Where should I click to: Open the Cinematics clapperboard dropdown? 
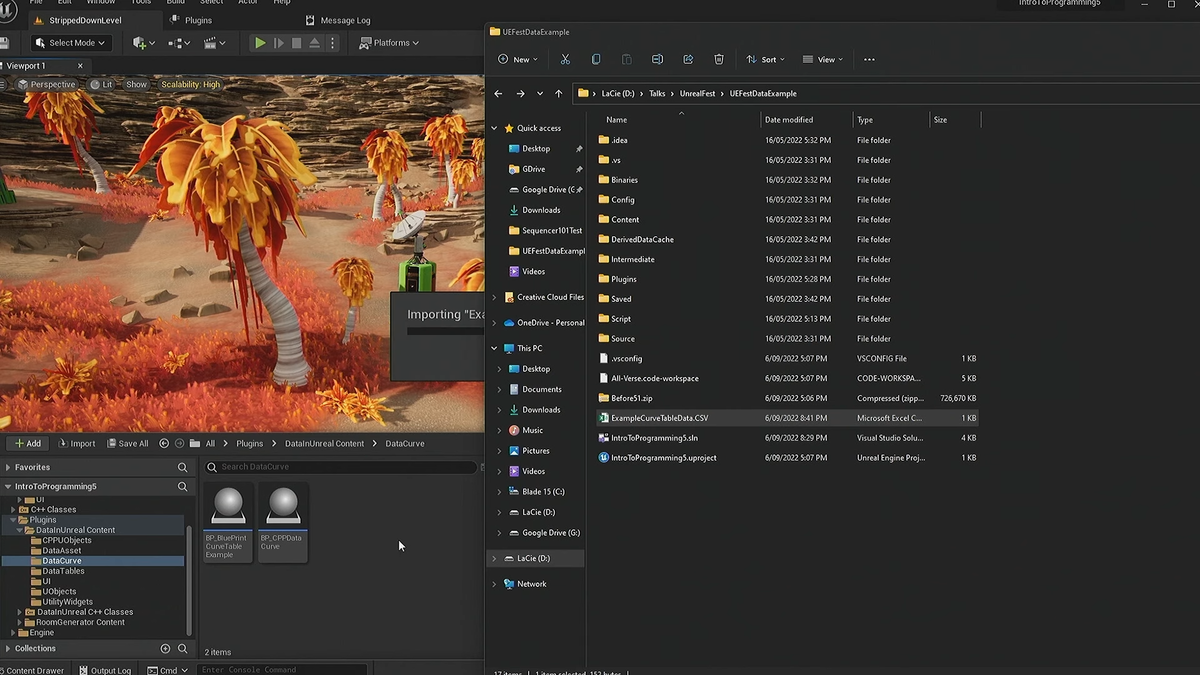click(x=213, y=43)
